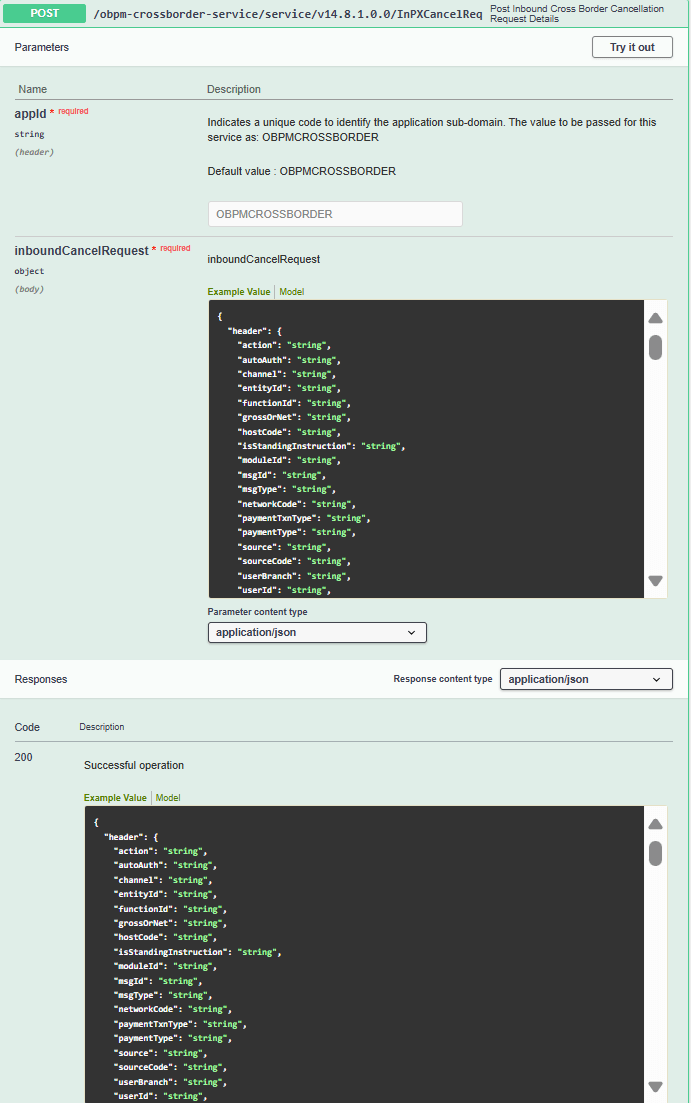Click the "userBranch" line in request example

(x=294, y=576)
